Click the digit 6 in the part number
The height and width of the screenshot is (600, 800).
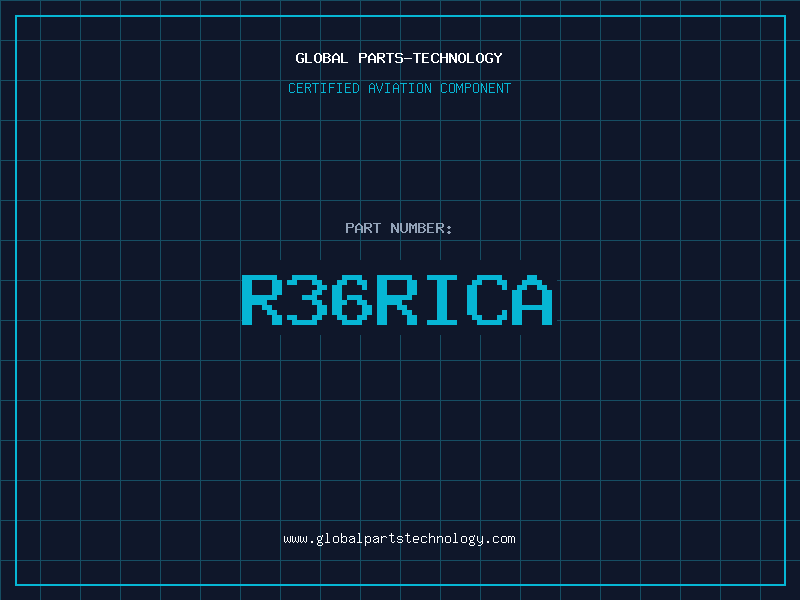(x=352, y=300)
